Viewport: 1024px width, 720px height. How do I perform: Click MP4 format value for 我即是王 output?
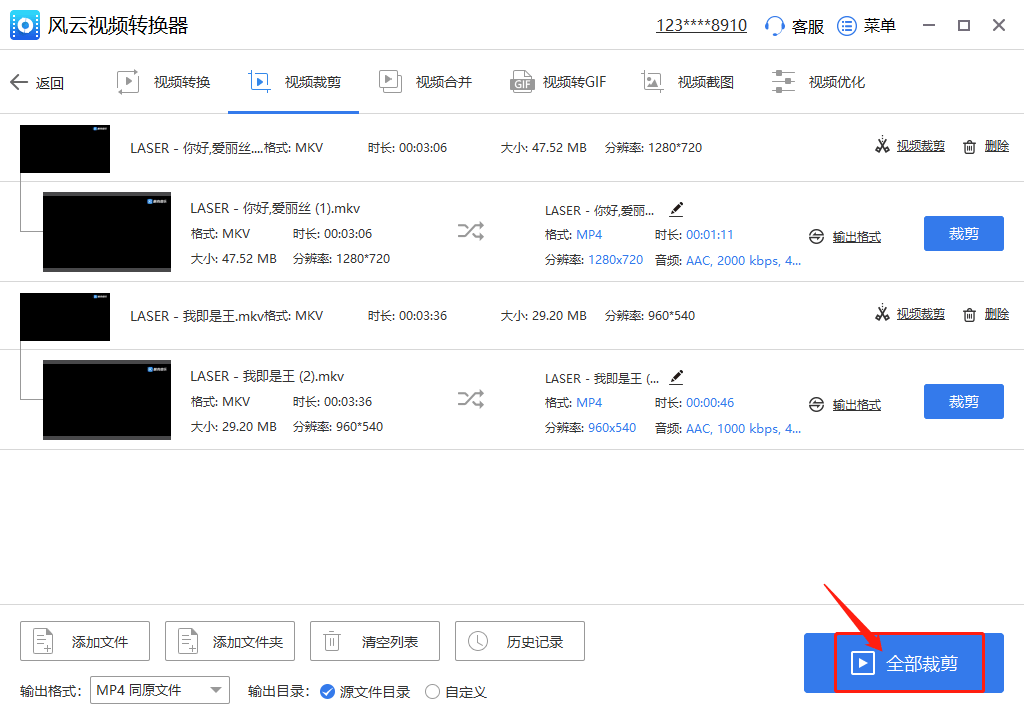coord(589,402)
